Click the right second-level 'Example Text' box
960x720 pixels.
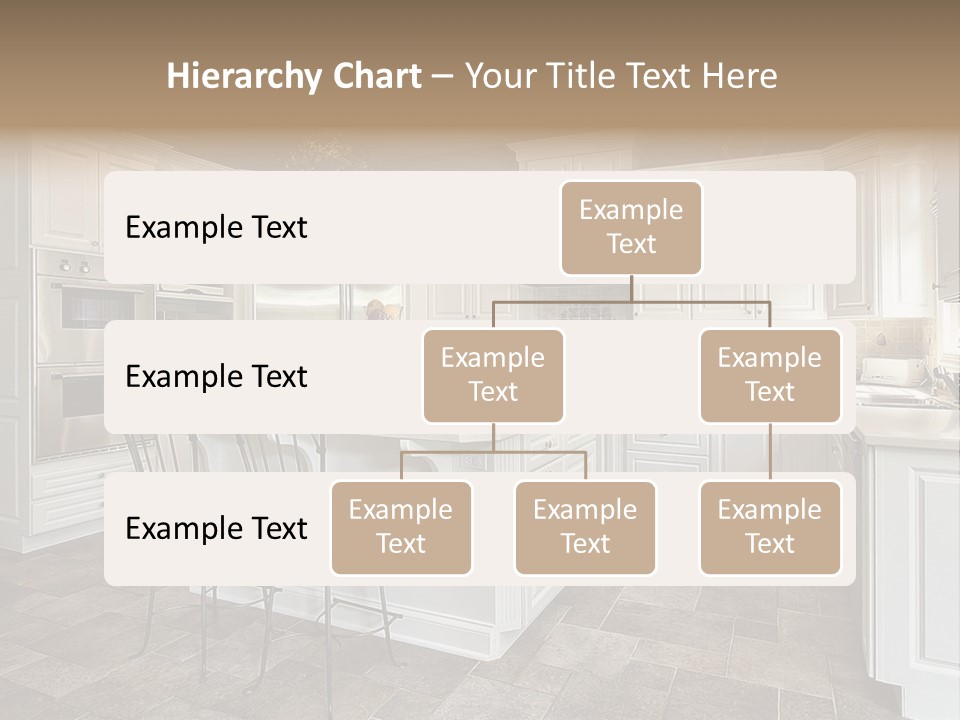coord(770,375)
